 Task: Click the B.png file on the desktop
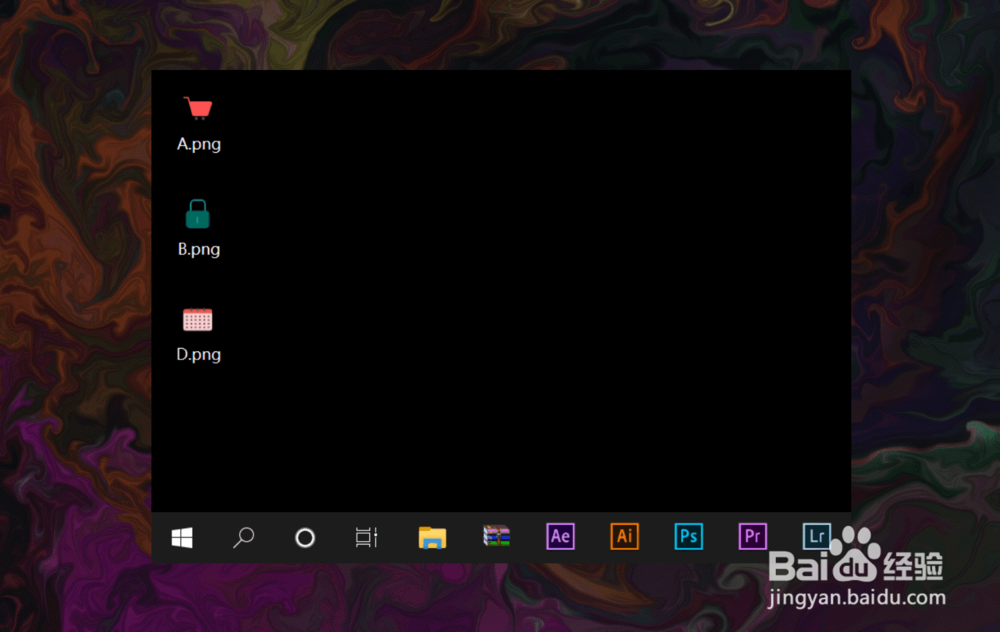pos(198,248)
